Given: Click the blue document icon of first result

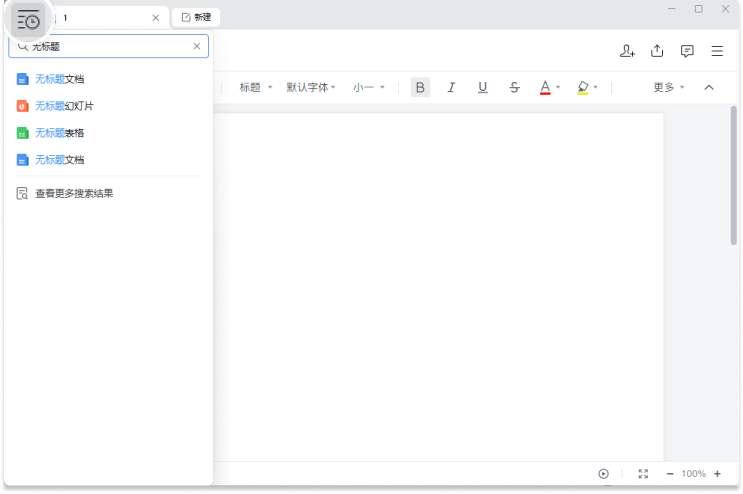Looking at the screenshot, I should [x=22, y=79].
